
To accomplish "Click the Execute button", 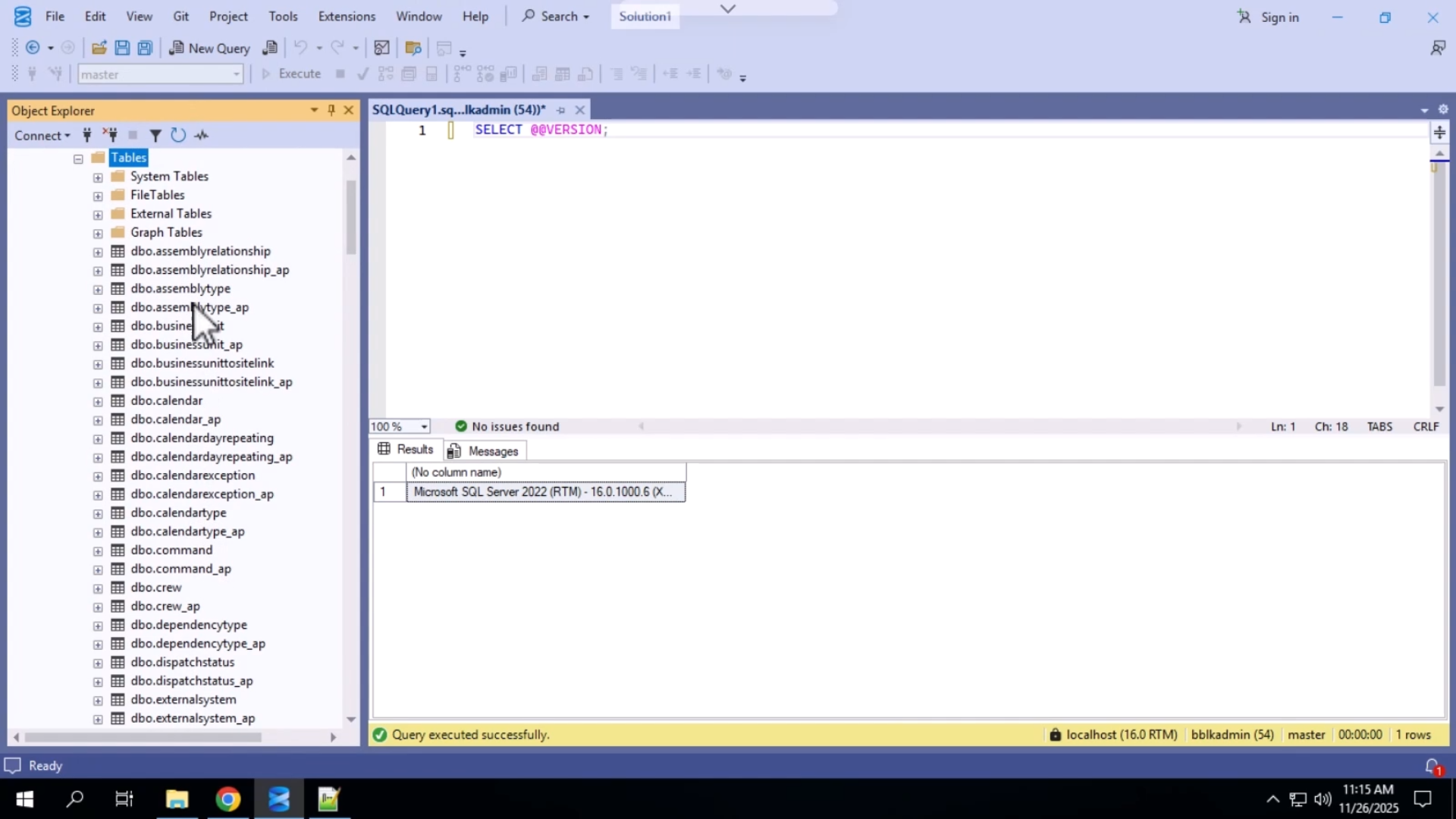I will coord(291,74).
